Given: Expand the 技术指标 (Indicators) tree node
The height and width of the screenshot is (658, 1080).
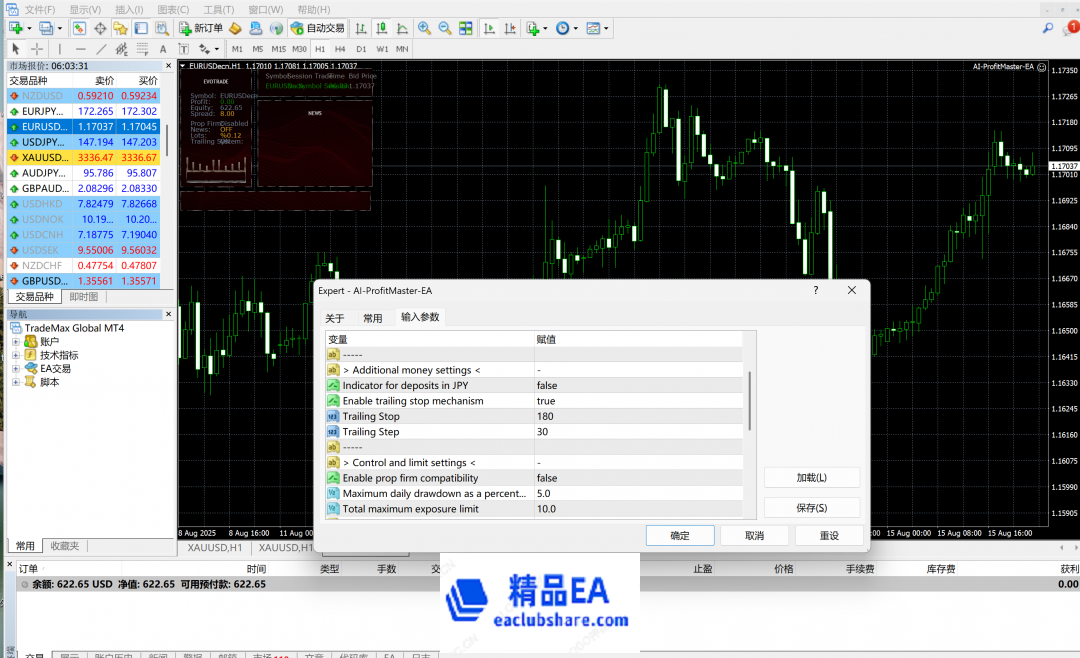Looking at the screenshot, I should click(x=16, y=355).
